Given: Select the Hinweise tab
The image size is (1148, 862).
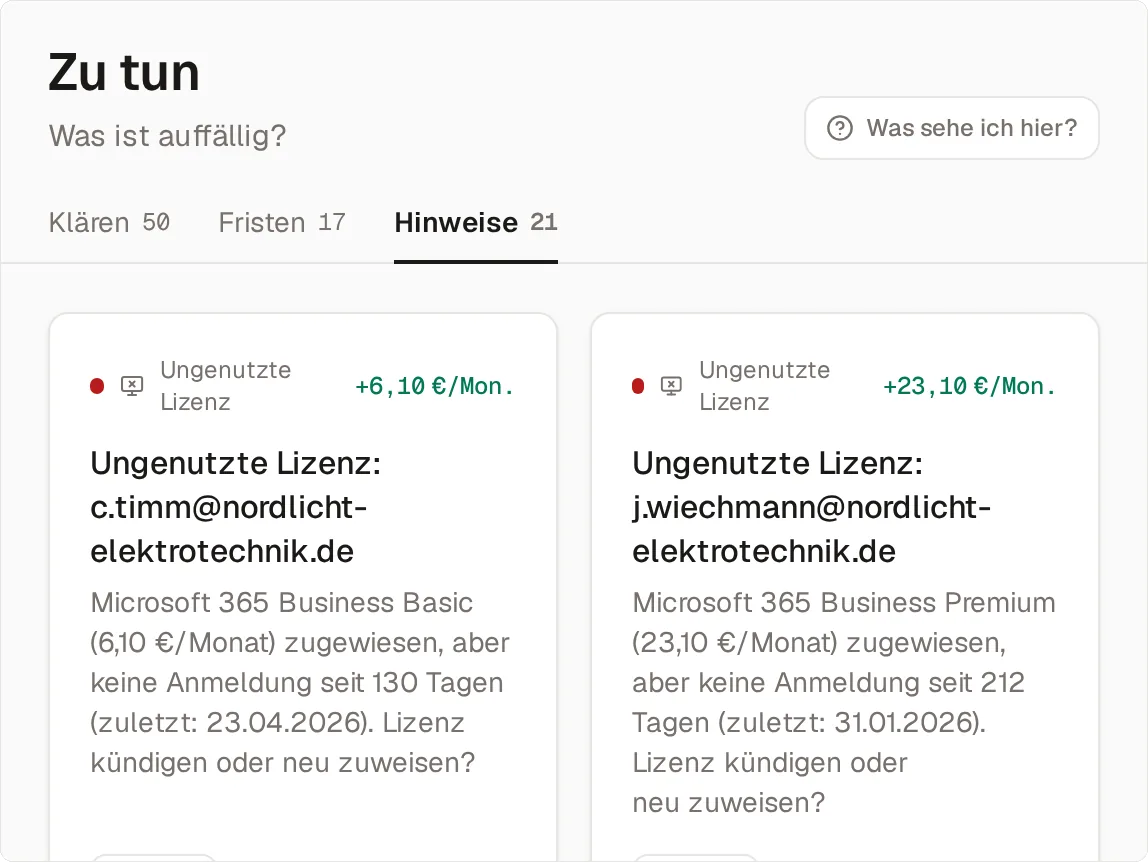Looking at the screenshot, I should 476,223.
